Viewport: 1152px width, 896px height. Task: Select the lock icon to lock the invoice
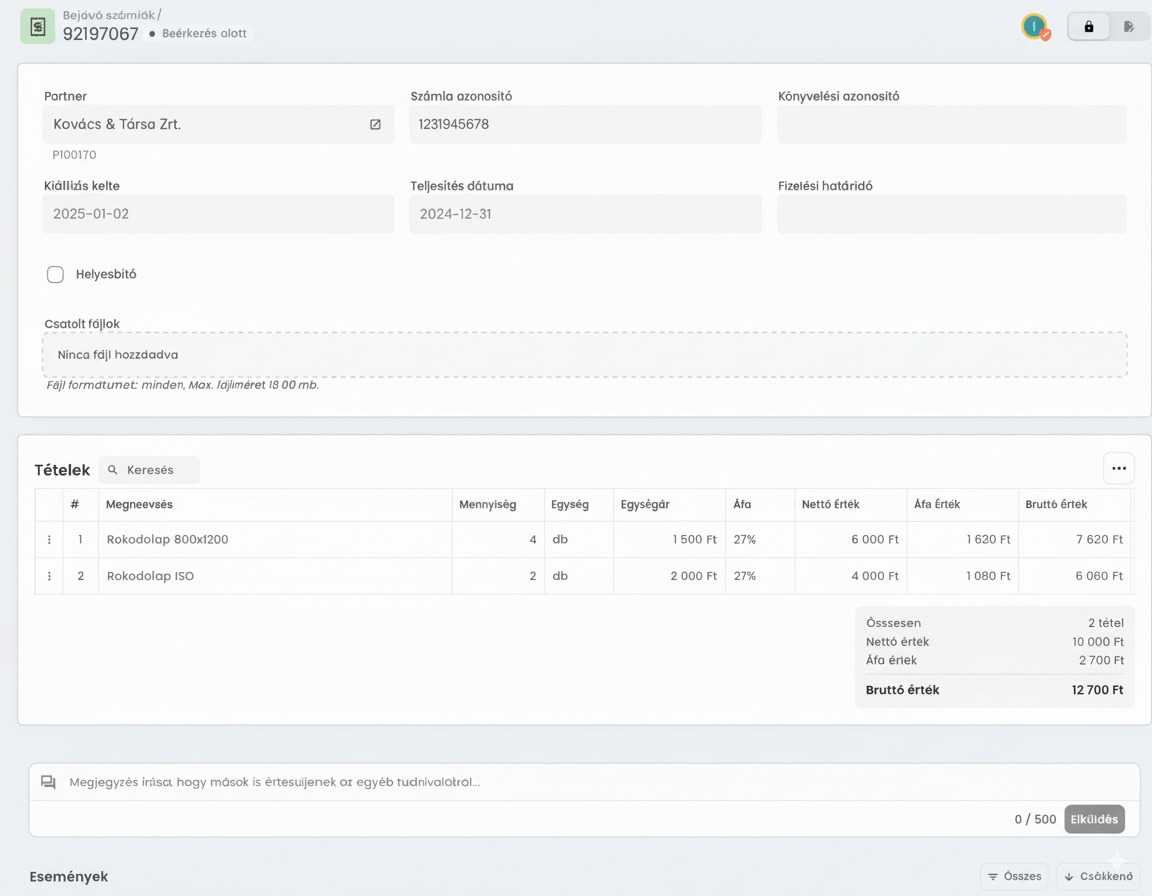[1087, 26]
